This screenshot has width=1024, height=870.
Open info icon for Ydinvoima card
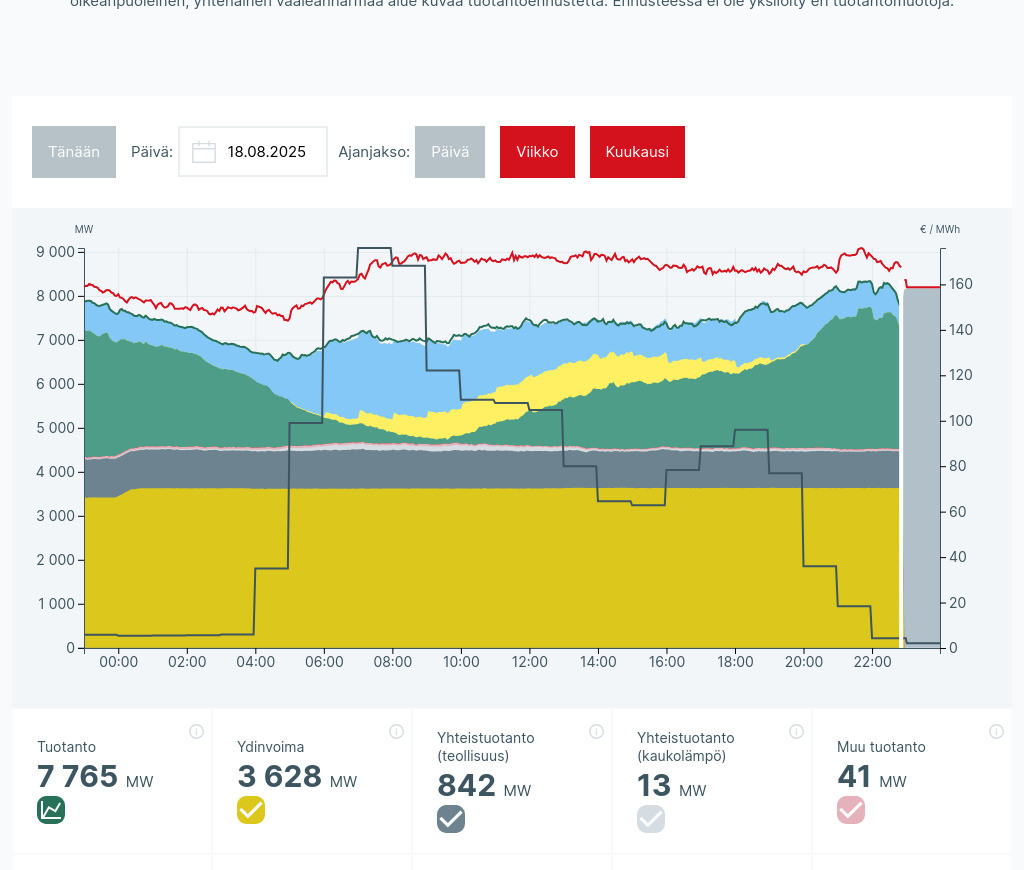point(396,731)
